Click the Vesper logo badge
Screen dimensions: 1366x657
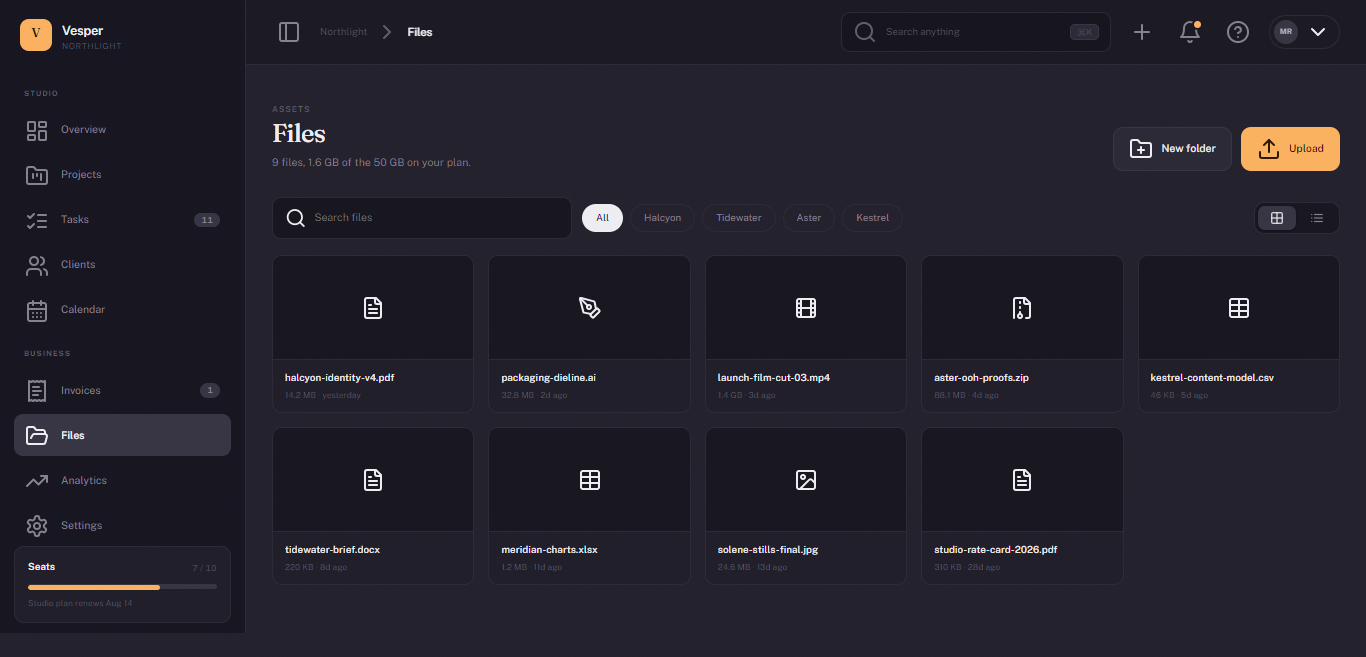pos(36,34)
